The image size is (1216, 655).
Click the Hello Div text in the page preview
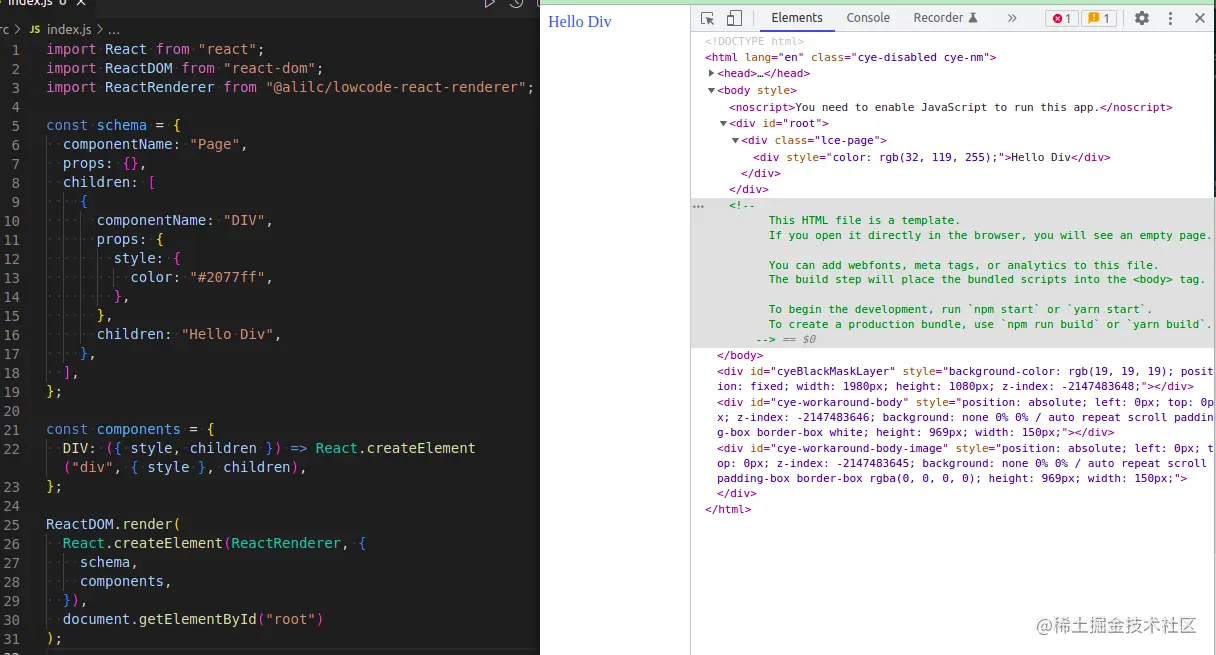580,21
